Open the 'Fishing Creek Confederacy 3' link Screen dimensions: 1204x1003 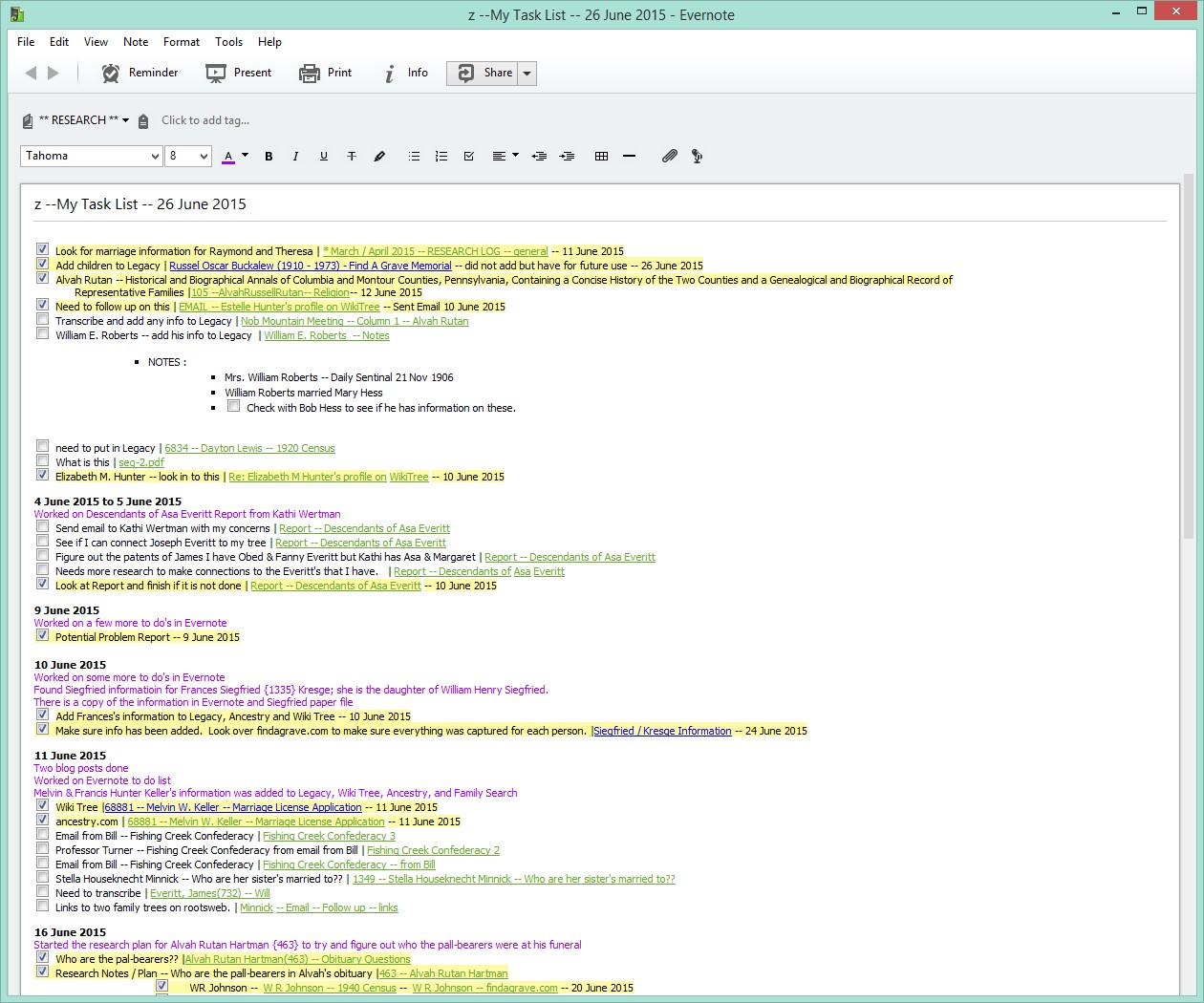(x=329, y=836)
